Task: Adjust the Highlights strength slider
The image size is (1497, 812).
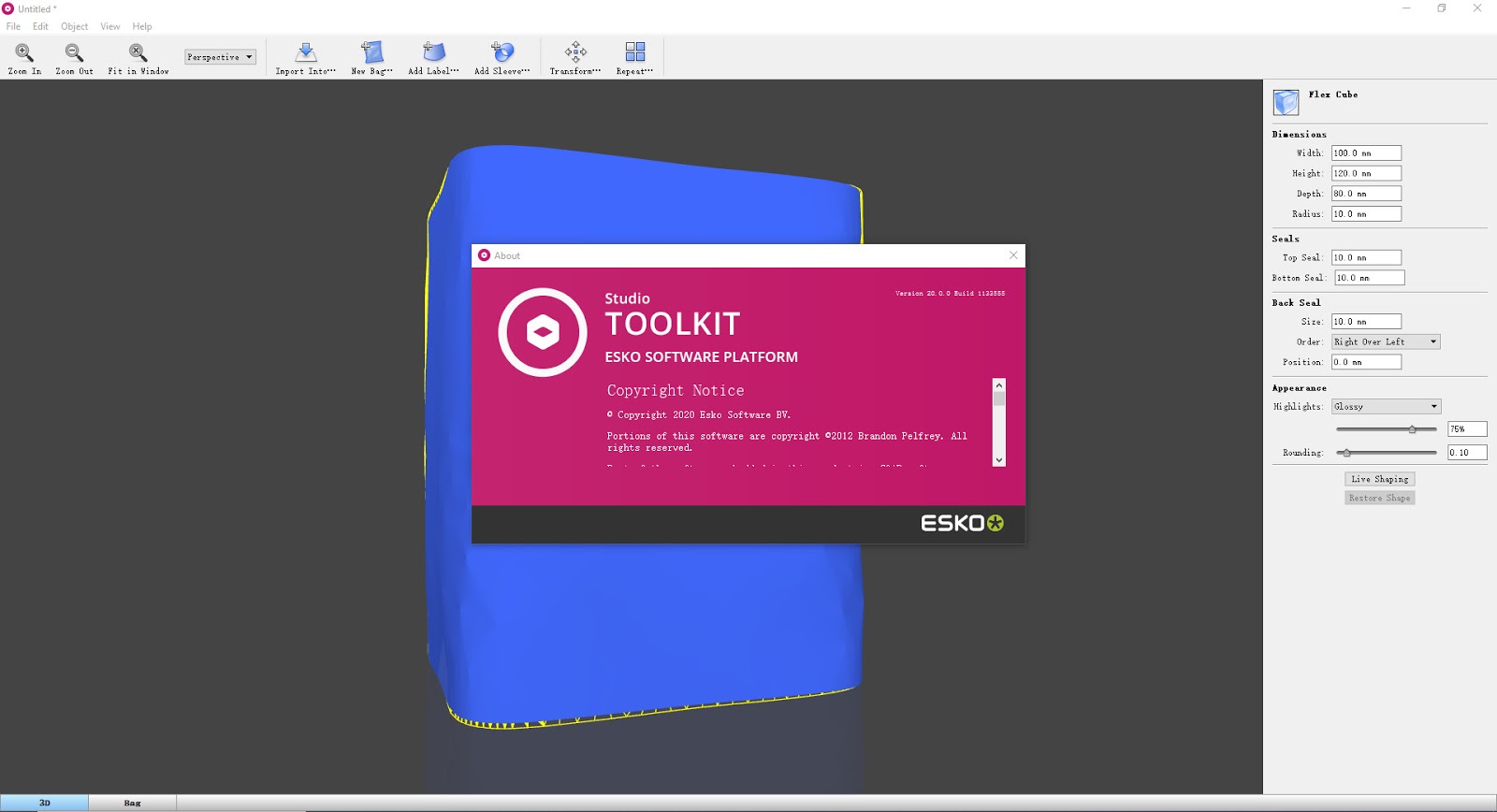Action: tap(1412, 428)
